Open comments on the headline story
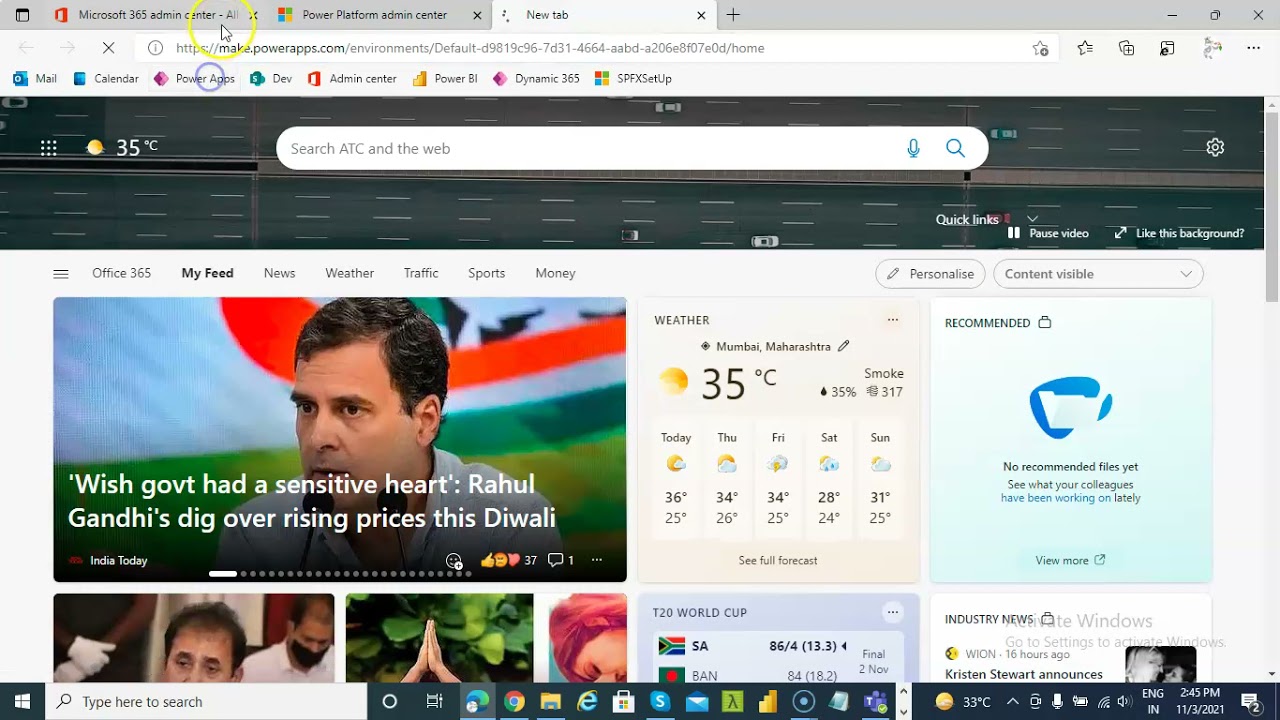Image resolution: width=1280 pixels, height=720 pixels. point(560,560)
